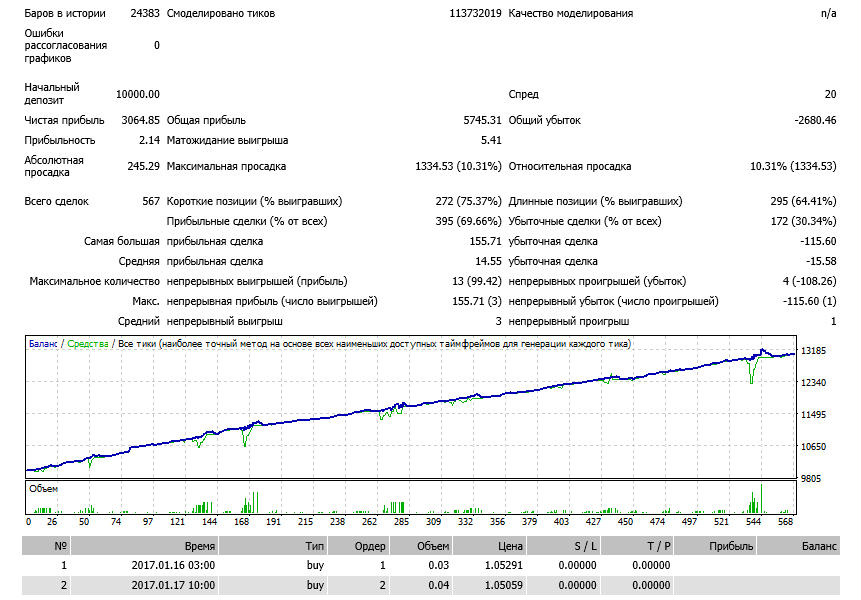Click the 'Объем' label in volume chart

(x=43, y=489)
